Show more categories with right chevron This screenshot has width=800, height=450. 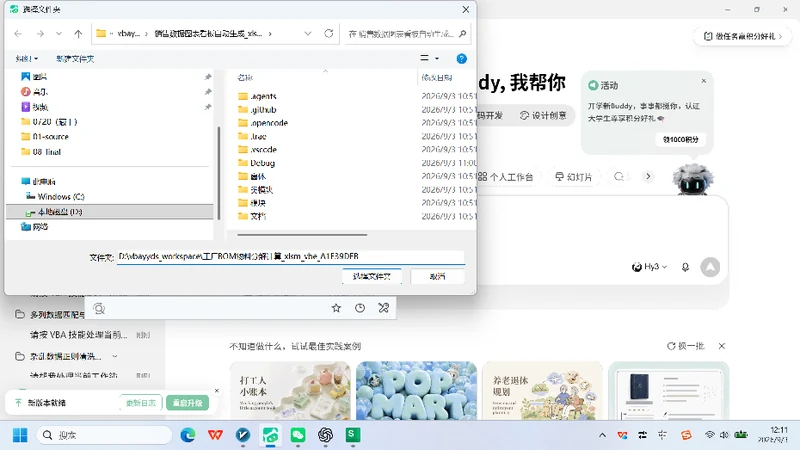point(648,177)
